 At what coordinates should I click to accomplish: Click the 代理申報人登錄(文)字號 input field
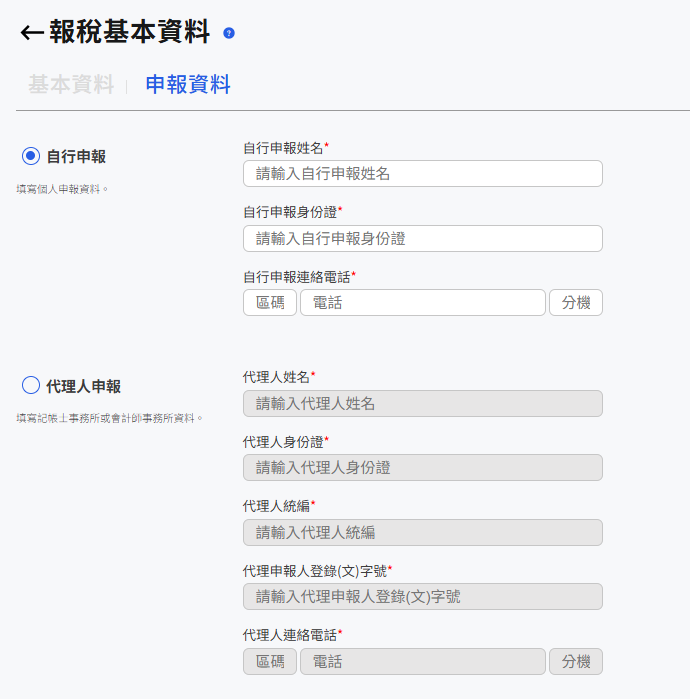click(422, 597)
